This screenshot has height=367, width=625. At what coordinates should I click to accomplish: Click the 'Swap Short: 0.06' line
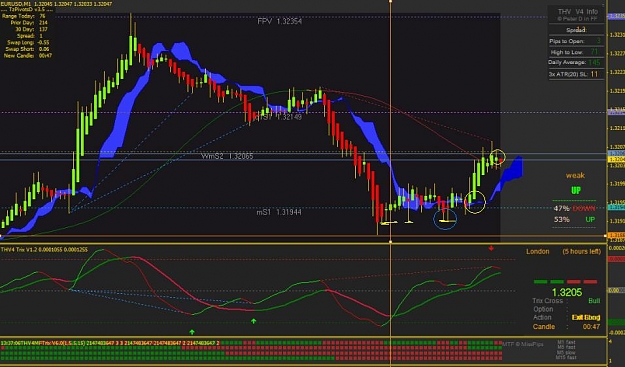28,49
